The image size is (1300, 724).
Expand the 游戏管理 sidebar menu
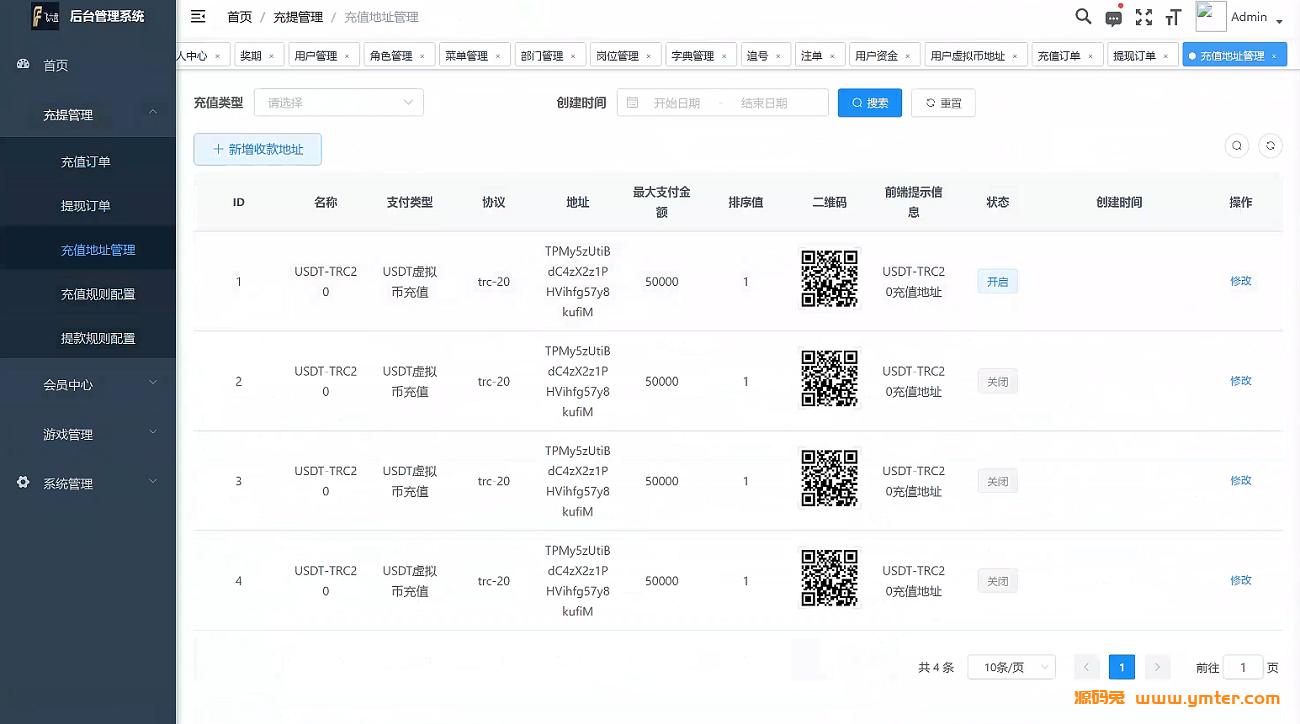pyautogui.click(x=88, y=434)
